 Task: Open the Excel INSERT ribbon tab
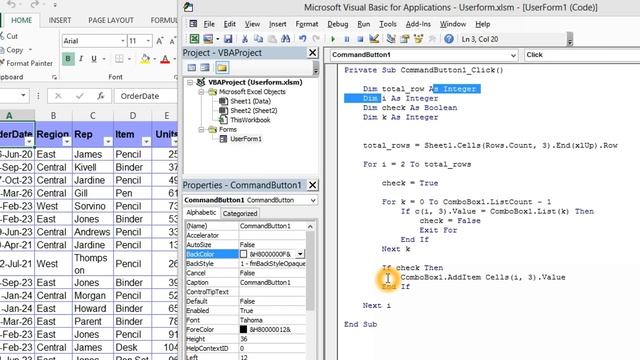(x=60, y=20)
